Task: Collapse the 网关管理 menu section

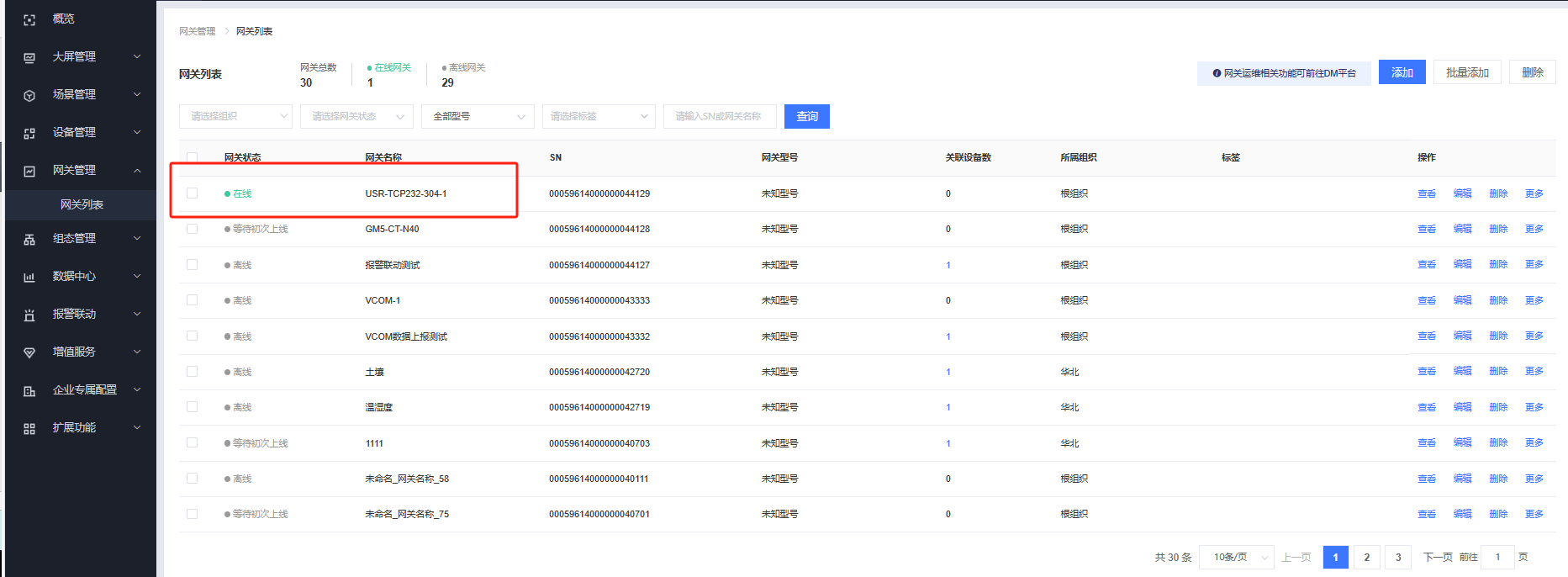Action: point(137,171)
